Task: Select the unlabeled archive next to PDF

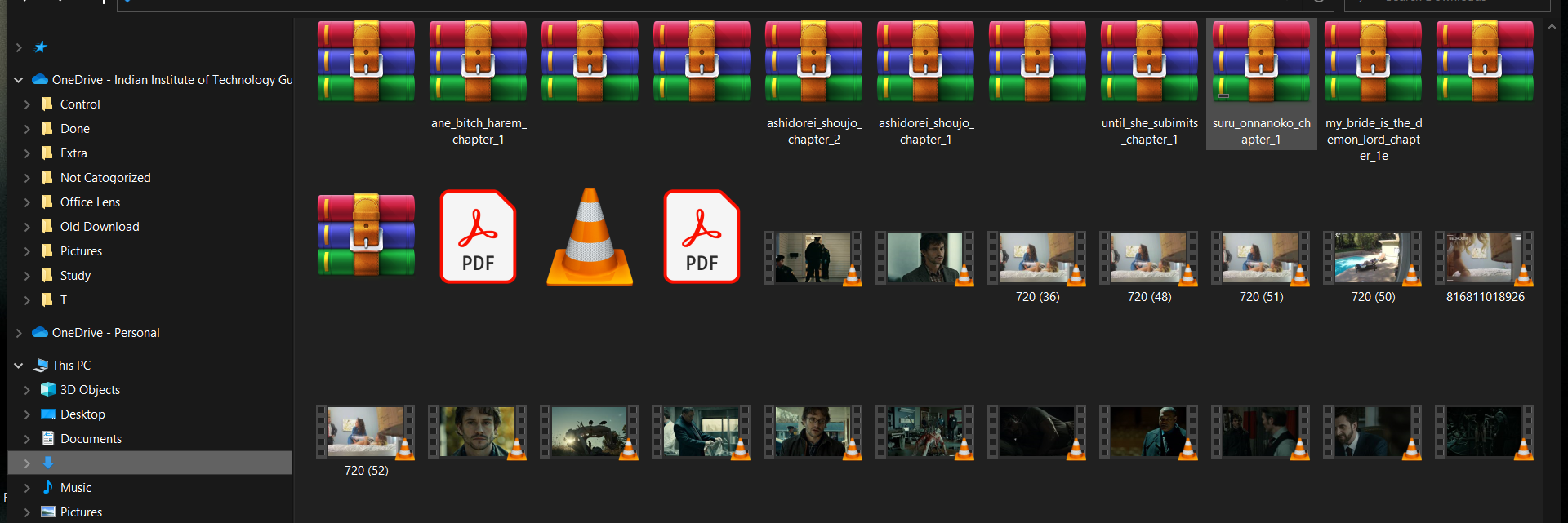Action: point(366,237)
